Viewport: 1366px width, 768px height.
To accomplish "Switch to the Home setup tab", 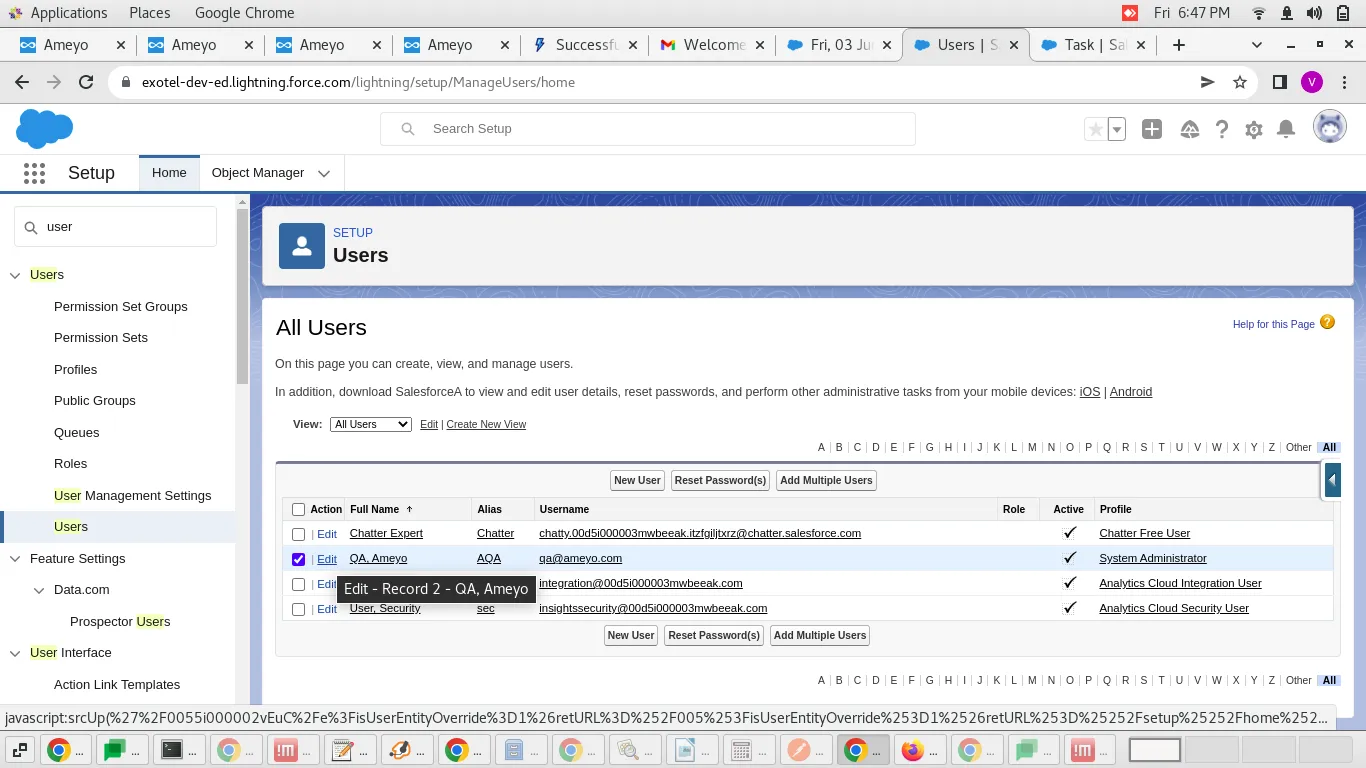I will tap(169, 172).
